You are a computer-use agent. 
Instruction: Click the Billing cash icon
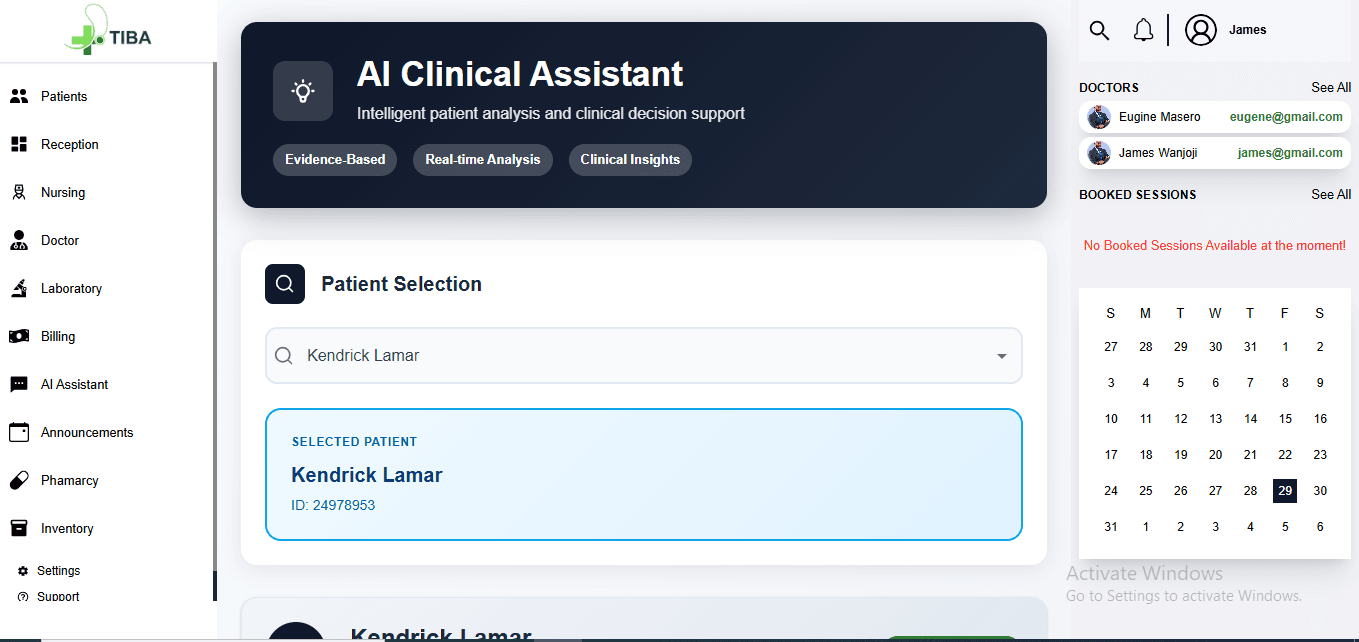point(19,337)
